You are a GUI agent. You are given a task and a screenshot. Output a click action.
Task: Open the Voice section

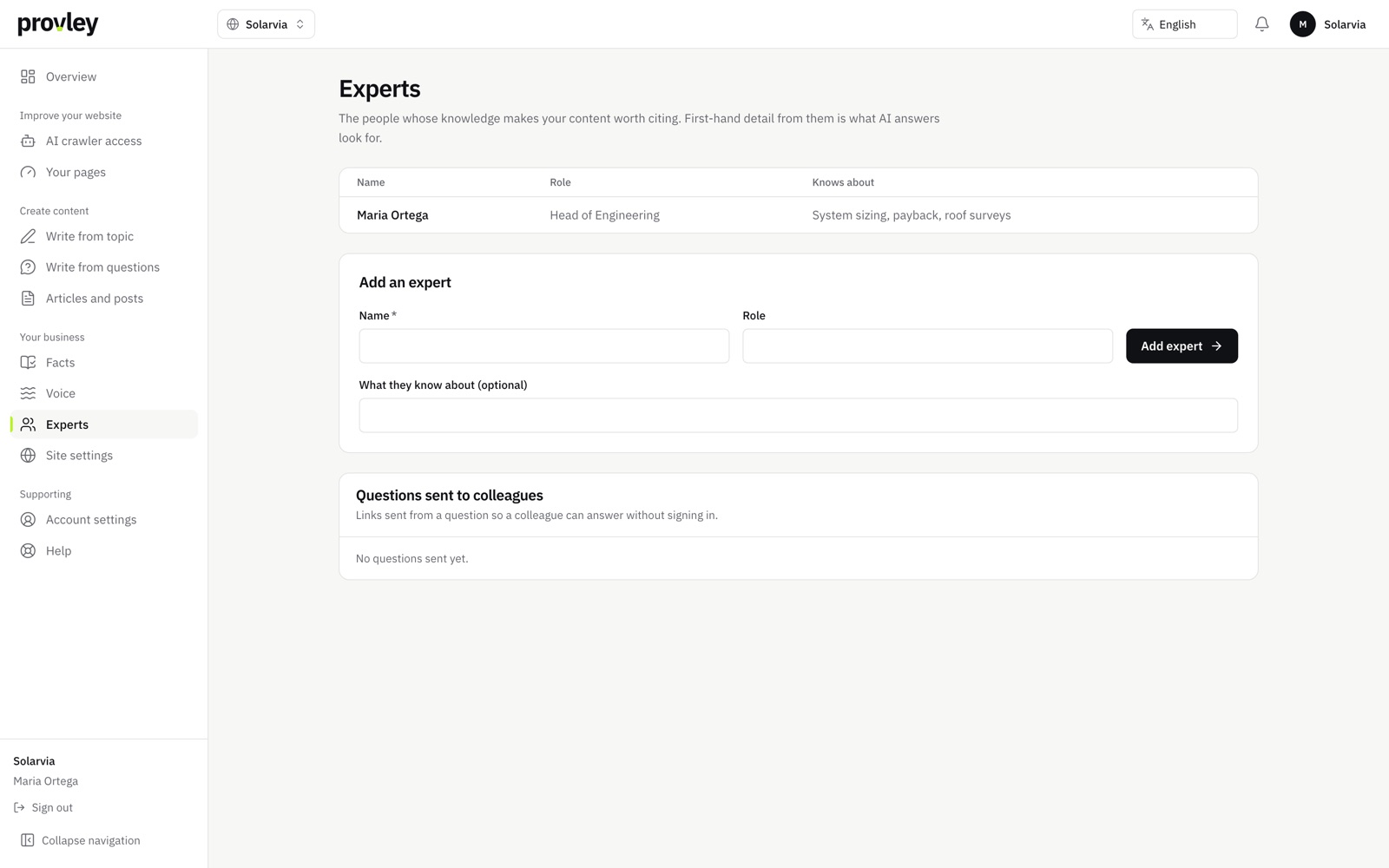tap(104, 393)
